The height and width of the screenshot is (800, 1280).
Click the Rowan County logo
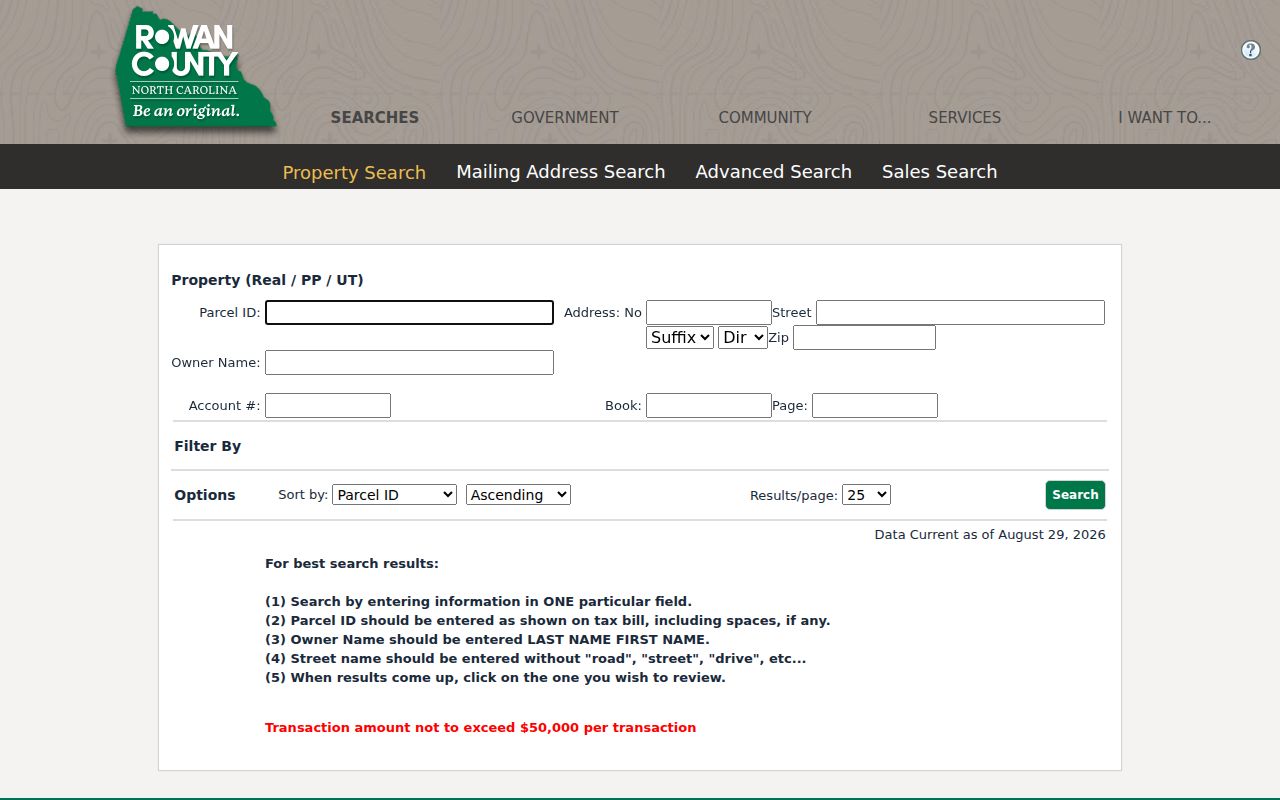(x=195, y=70)
